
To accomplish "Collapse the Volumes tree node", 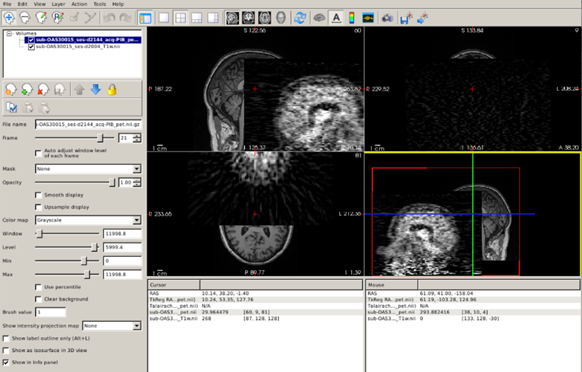I will [9, 33].
